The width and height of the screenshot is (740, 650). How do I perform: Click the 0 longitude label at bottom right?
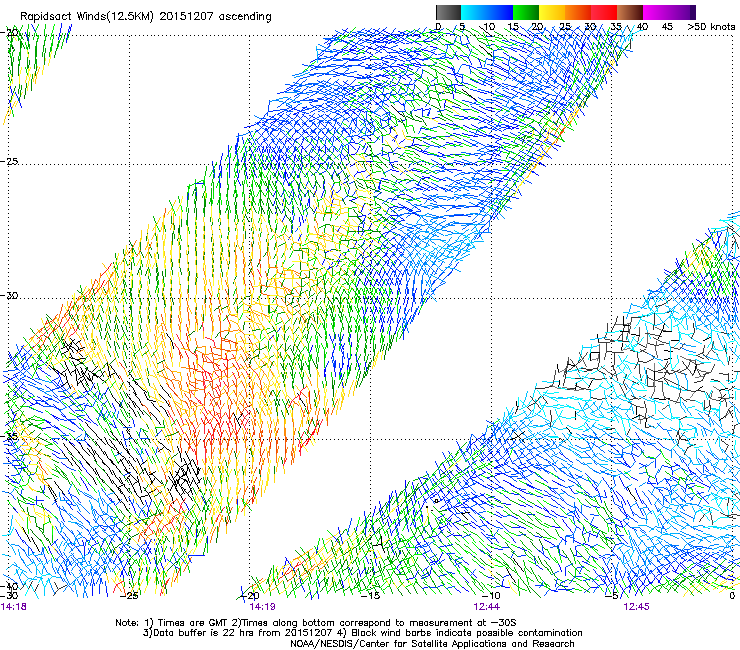click(x=732, y=596)
